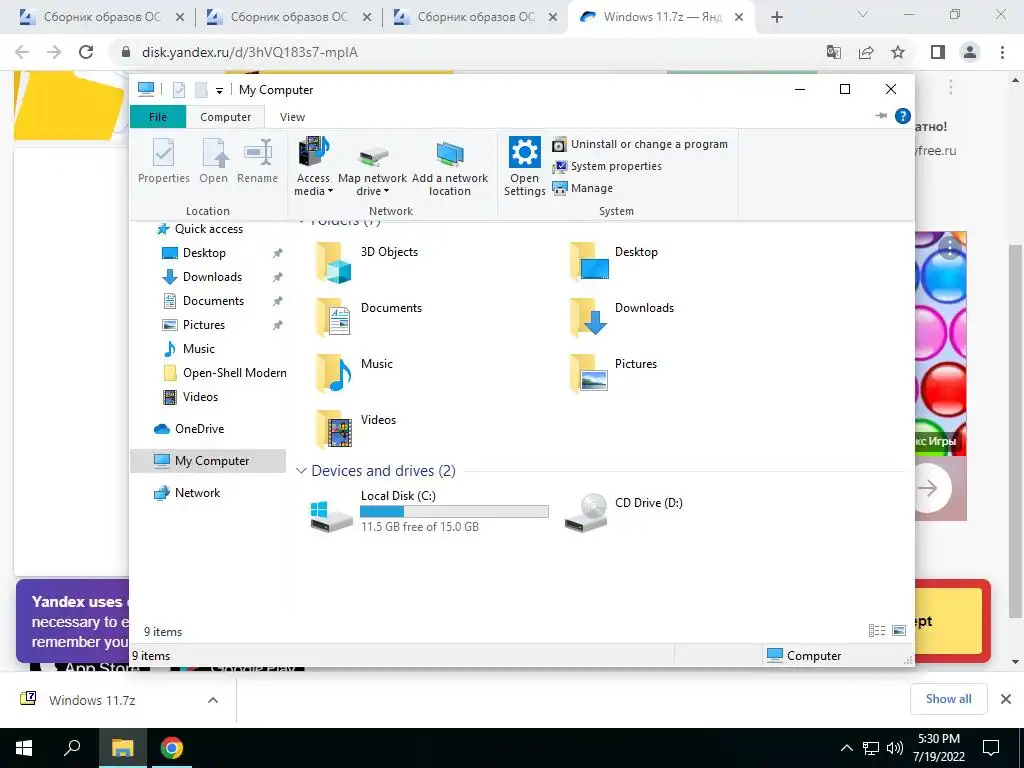Select the Documents folder in main pane
The height and width of the screenshot is (768, 1024).
pyautogui.click(x=368, y=317)
